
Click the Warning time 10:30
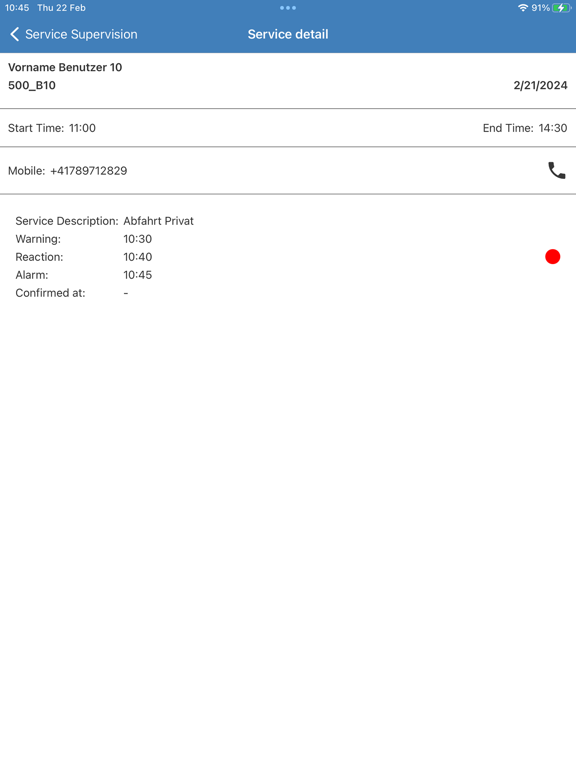[138, 239]
